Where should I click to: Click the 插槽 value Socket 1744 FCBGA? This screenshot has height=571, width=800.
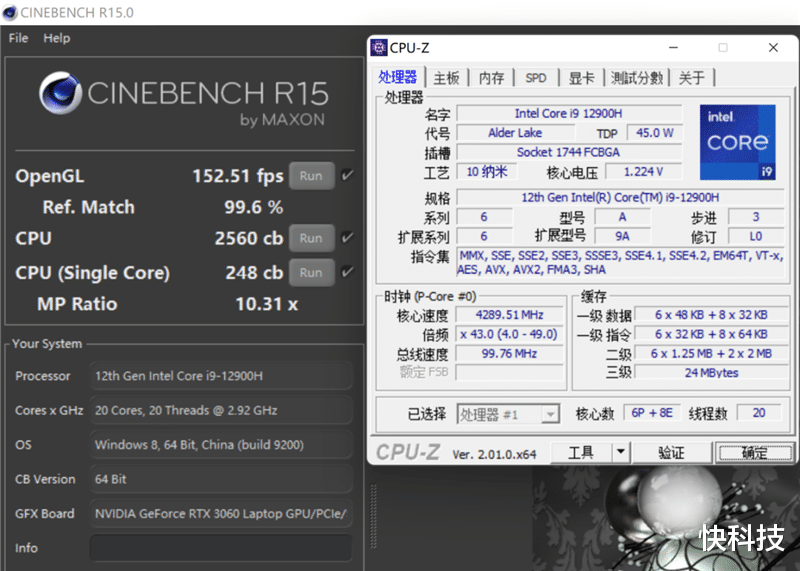point(569,152)
